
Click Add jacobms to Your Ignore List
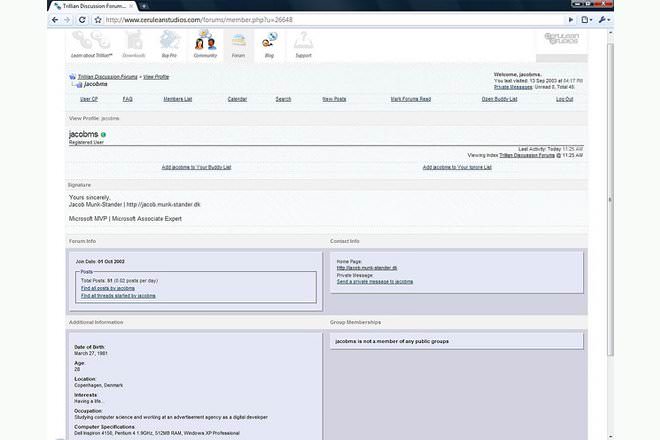click(x=457, y=167)
